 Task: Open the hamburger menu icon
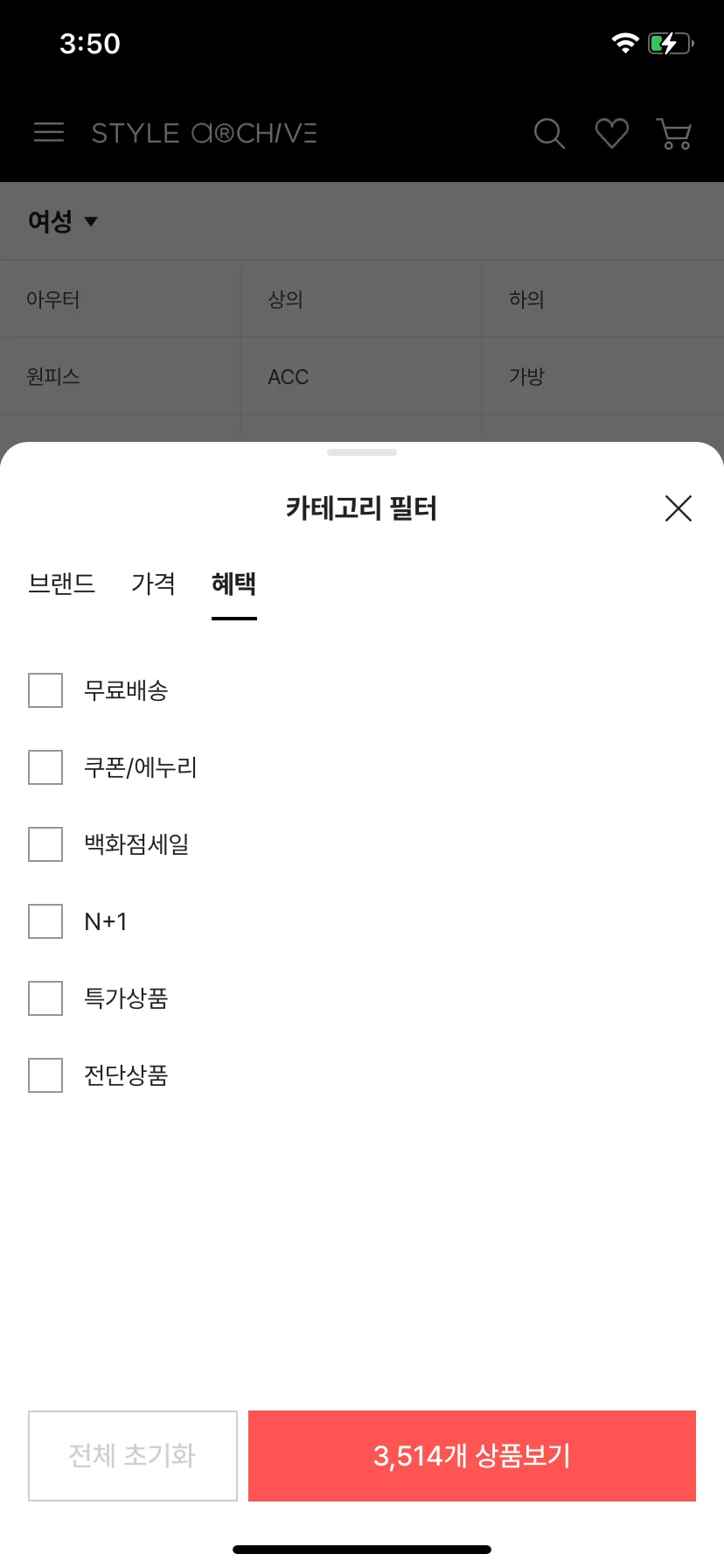coord(49,133)
